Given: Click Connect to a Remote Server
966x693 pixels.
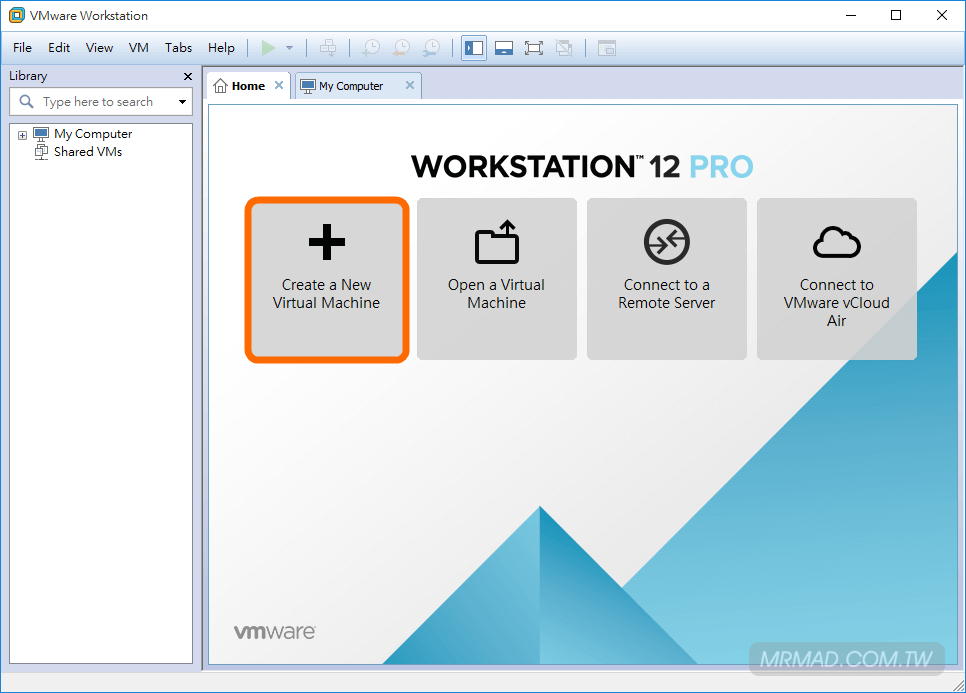Looking at the screenshot, I should point(667,279).
